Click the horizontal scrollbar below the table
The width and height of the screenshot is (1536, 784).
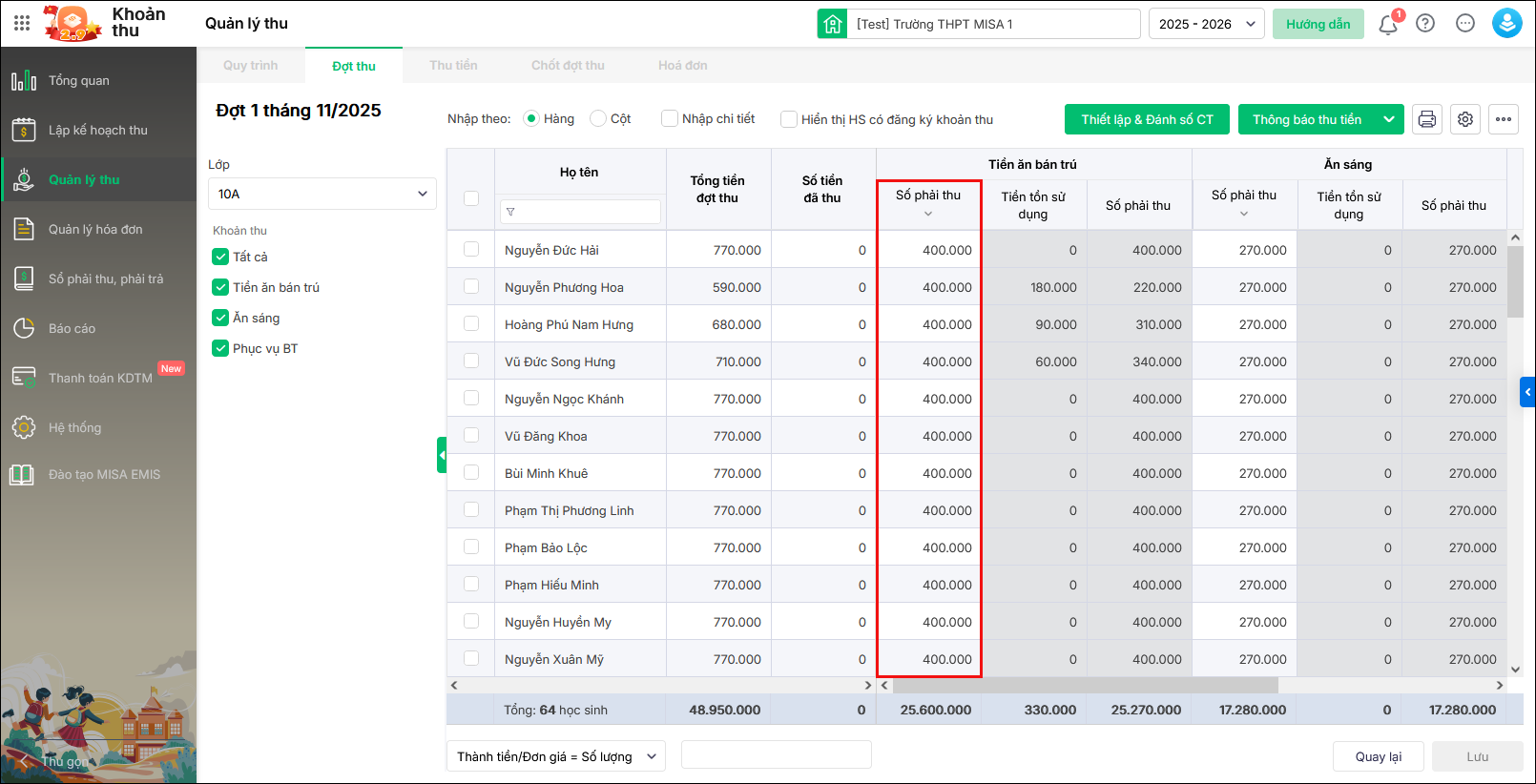[x=1084, y=685]
